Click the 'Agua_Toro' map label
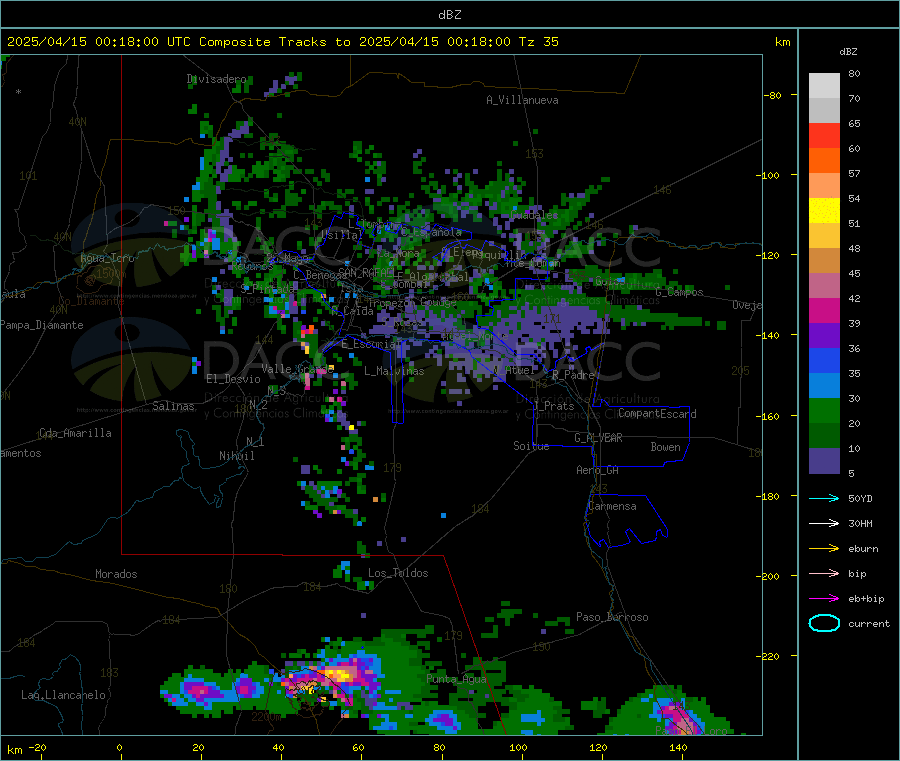Screen dimensions: 900x761 107,258
